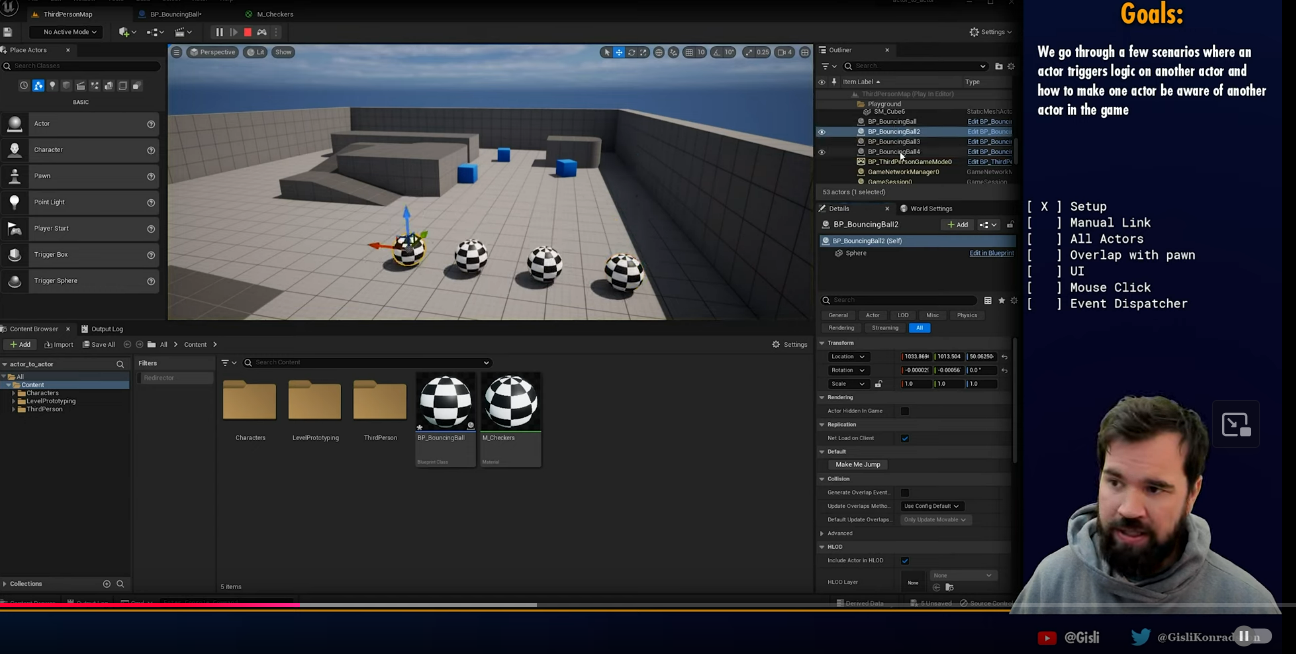This screenshot has height=654, width=1296.
Task: Click the Outliner filter icon
Action: click(x=826, y=66)
